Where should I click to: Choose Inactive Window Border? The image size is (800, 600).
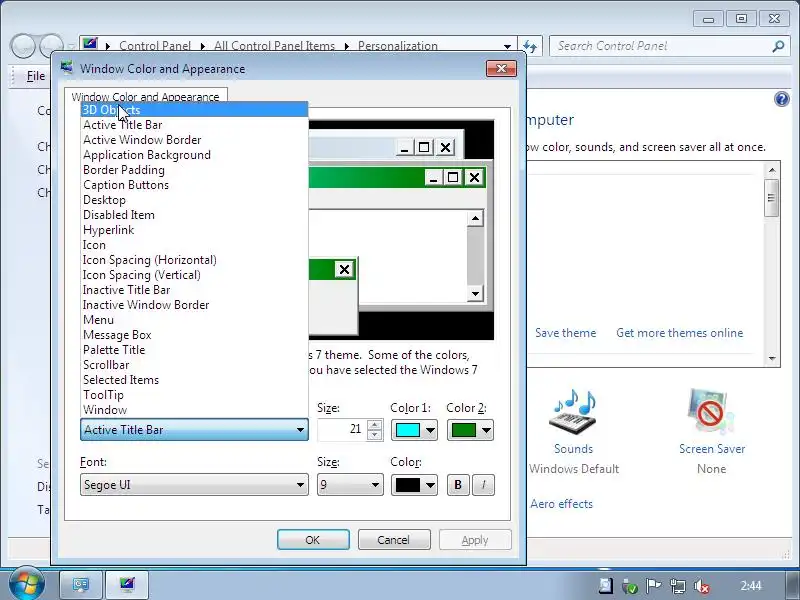pos(194,305)
